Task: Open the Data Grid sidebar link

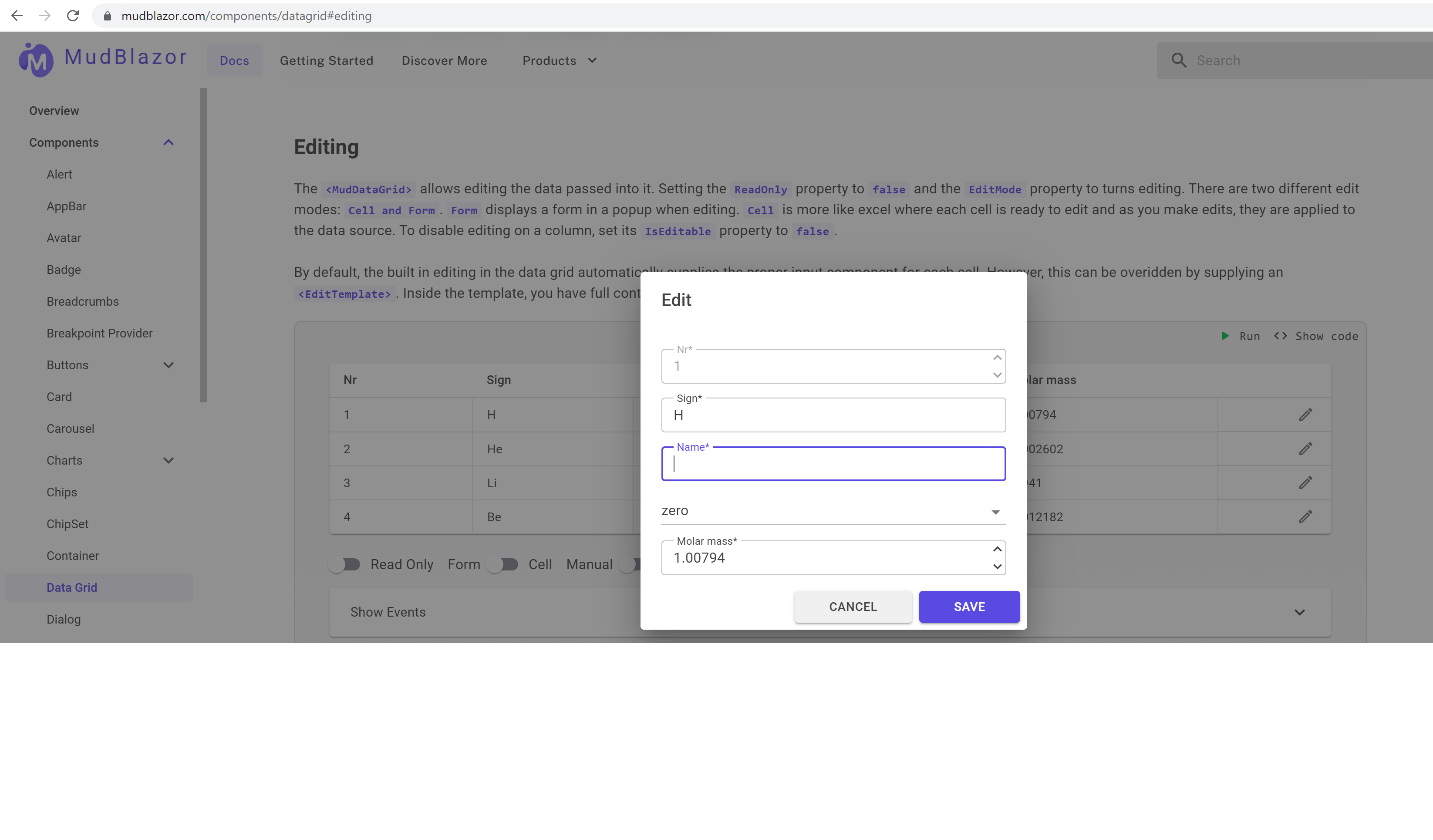Action: [x=72, y=587]
